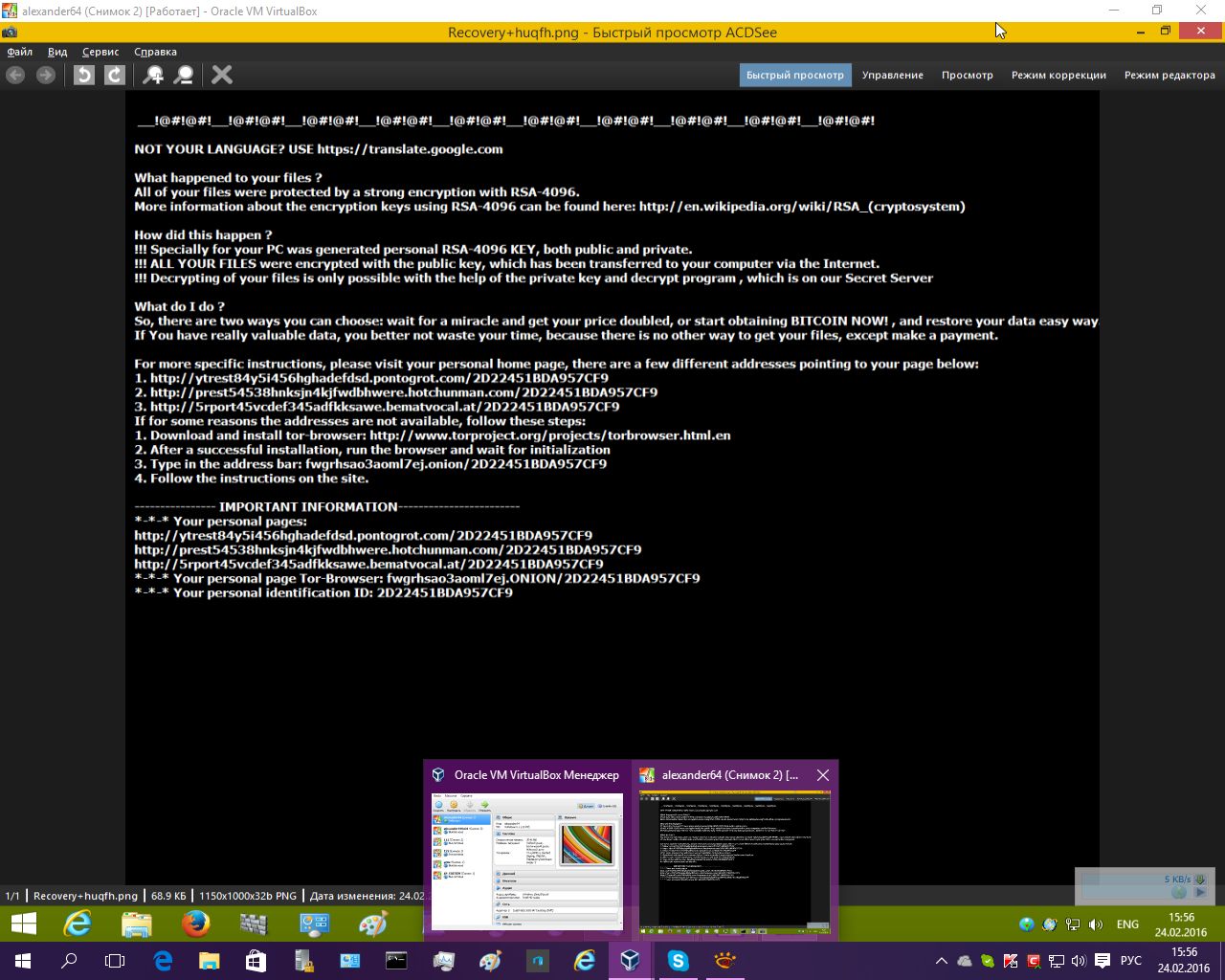Open Paint palette icon in guest taskbar

[372, 924]
